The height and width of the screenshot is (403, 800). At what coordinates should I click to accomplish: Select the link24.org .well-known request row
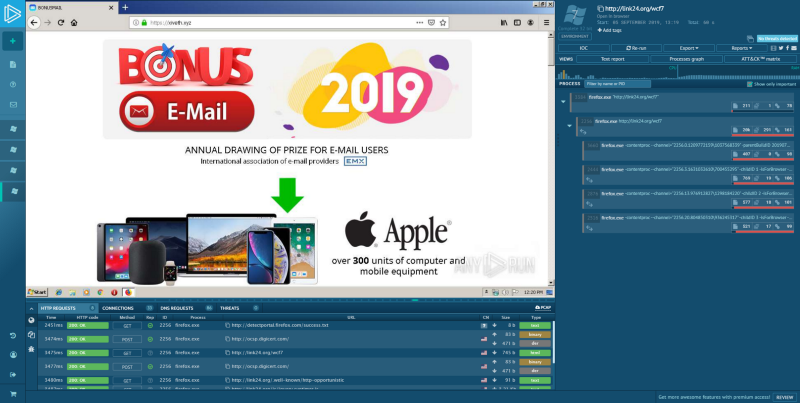click(x=296, y=380)
